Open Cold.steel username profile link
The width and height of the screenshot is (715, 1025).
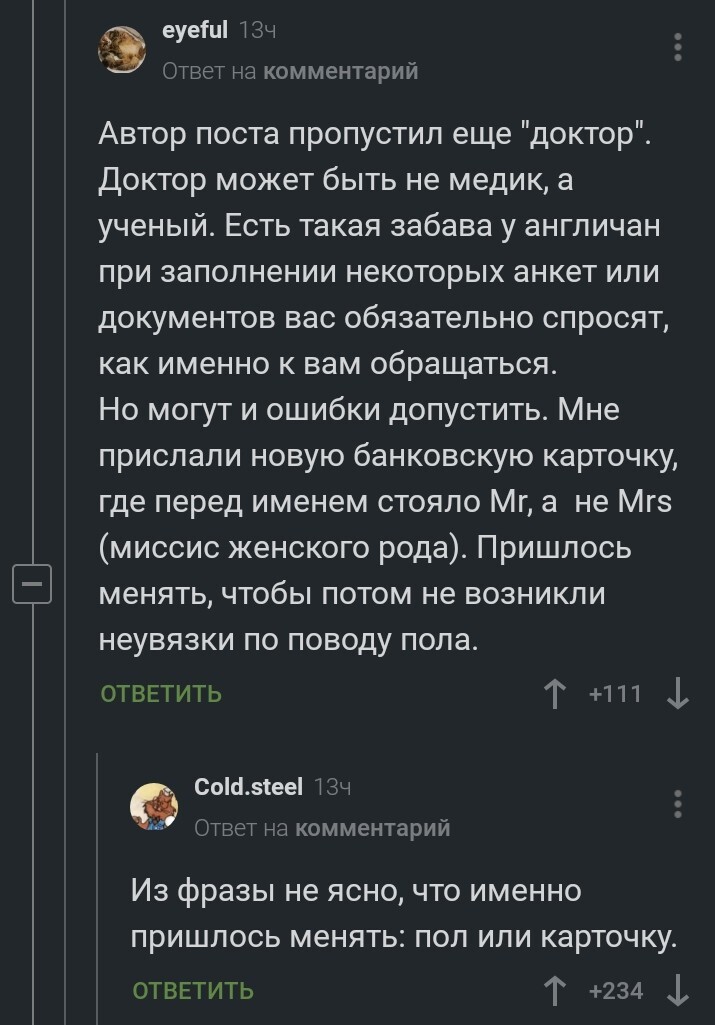247,788
